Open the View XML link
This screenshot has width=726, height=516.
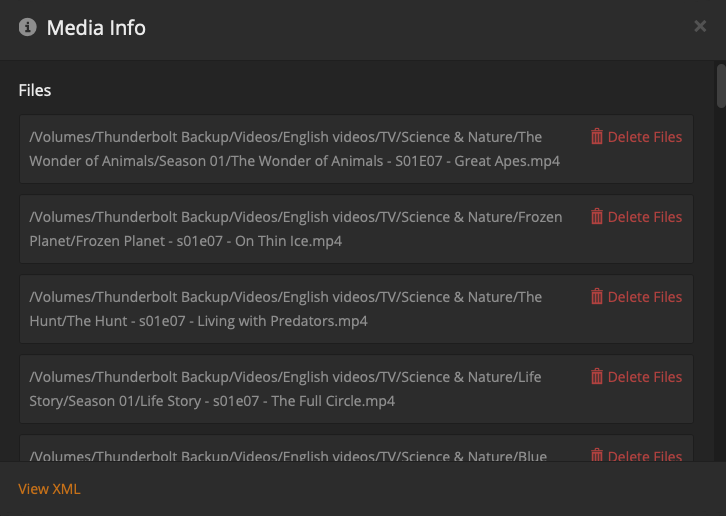coord(49,489)
